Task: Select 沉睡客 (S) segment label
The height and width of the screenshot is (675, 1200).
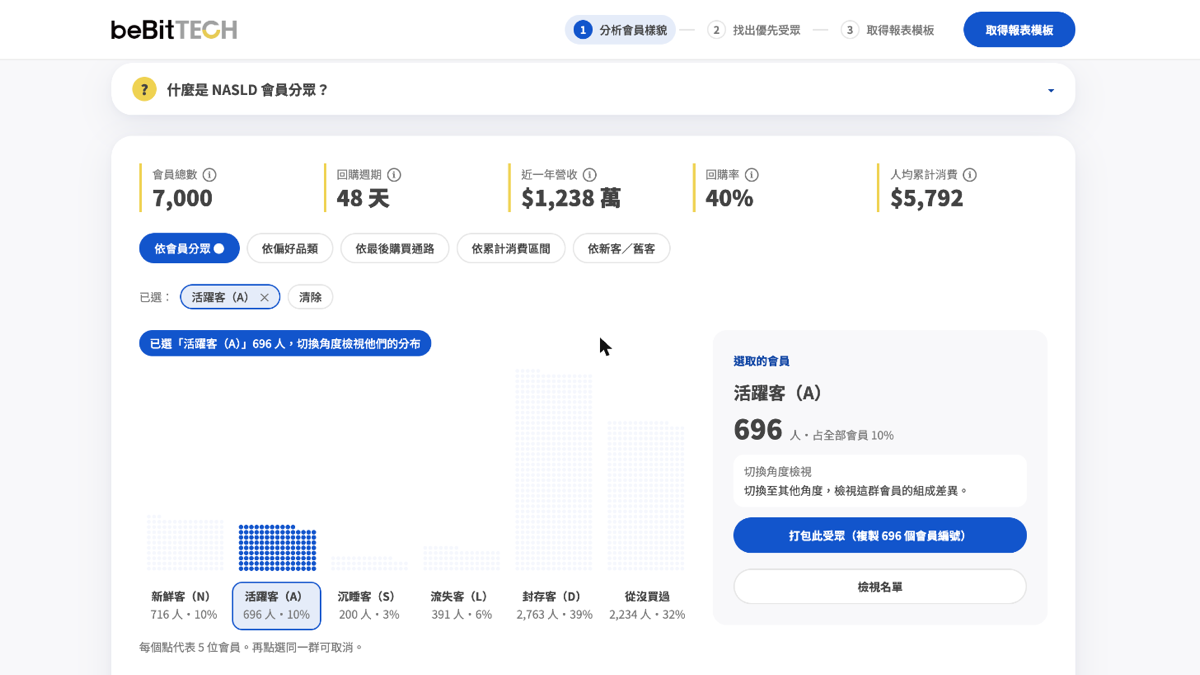Action: coord(368,605)
